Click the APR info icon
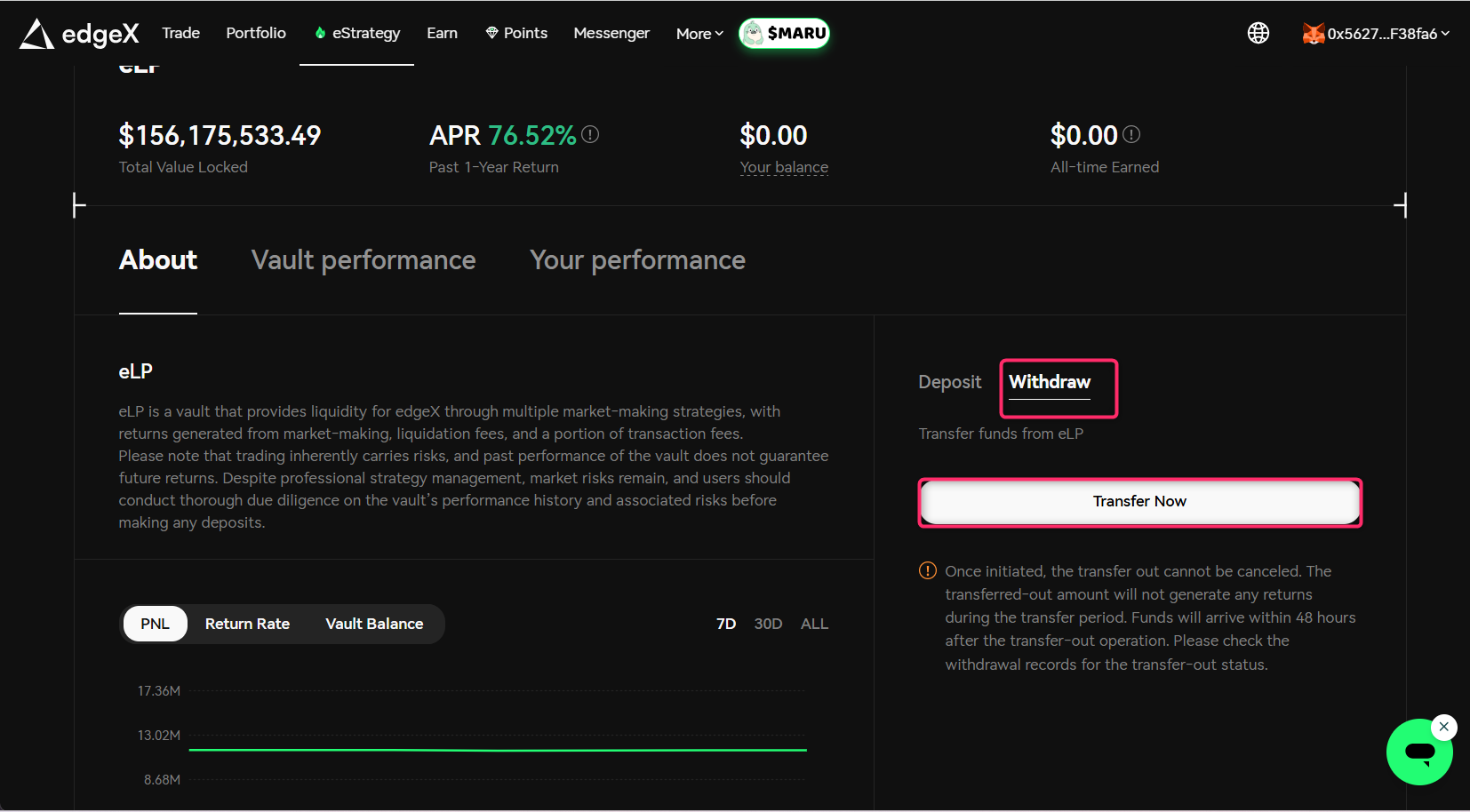Image resolution: width=1470 pixels, height=812 pixels. point(590,134)
